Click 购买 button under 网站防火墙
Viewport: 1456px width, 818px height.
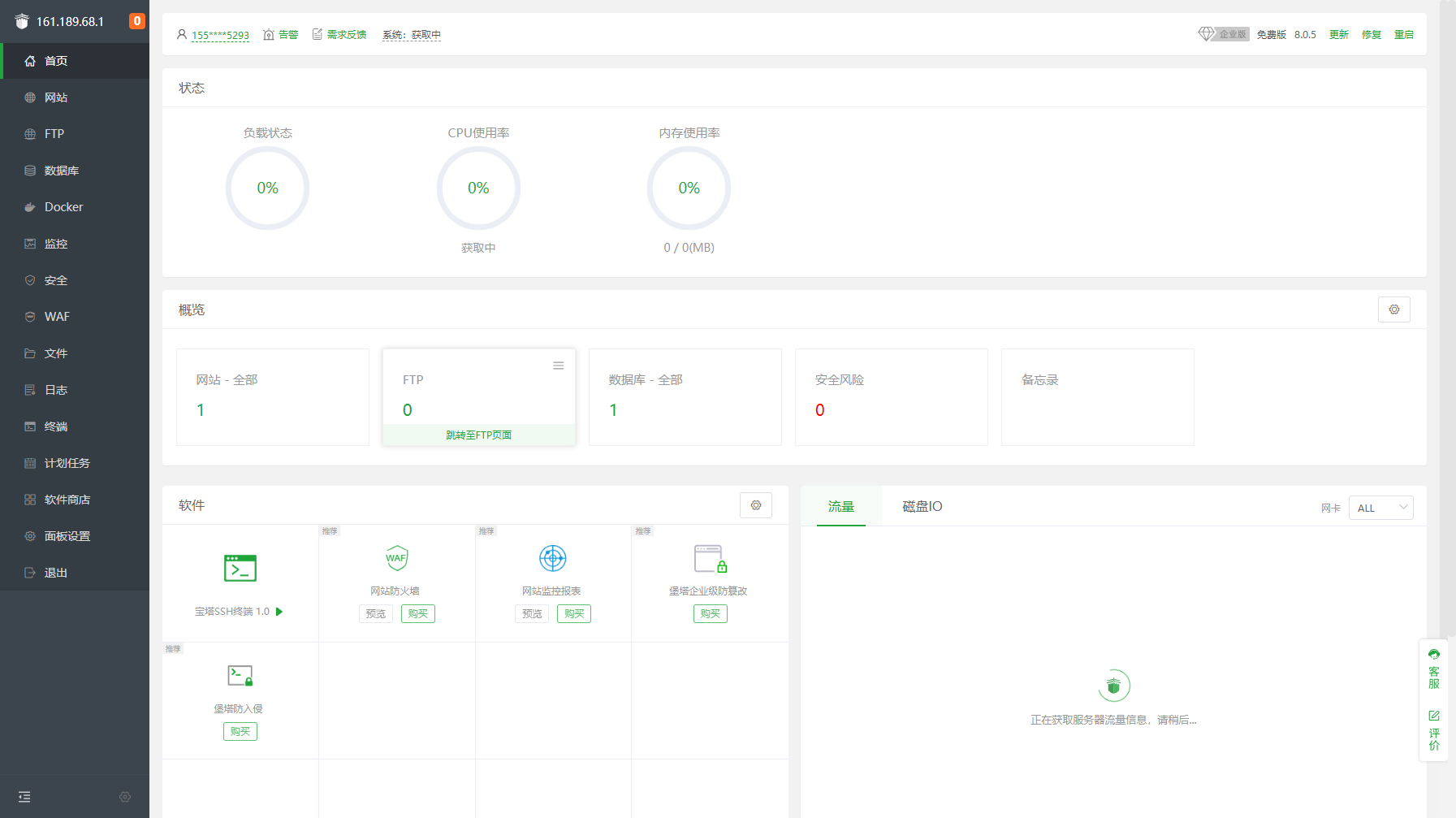(x=417, y=614)
